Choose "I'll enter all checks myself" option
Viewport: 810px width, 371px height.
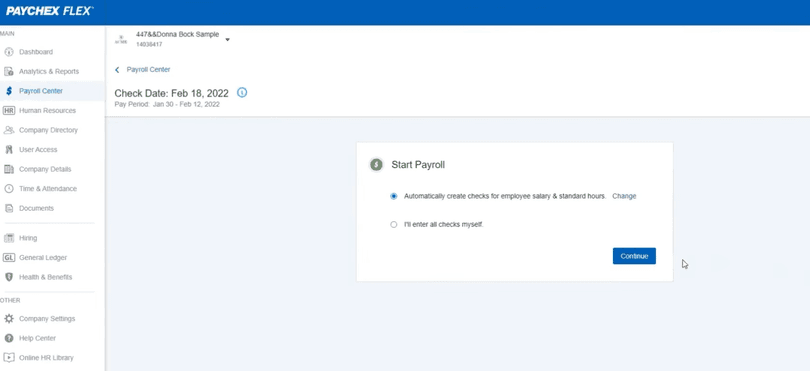(x=394, y=225)
